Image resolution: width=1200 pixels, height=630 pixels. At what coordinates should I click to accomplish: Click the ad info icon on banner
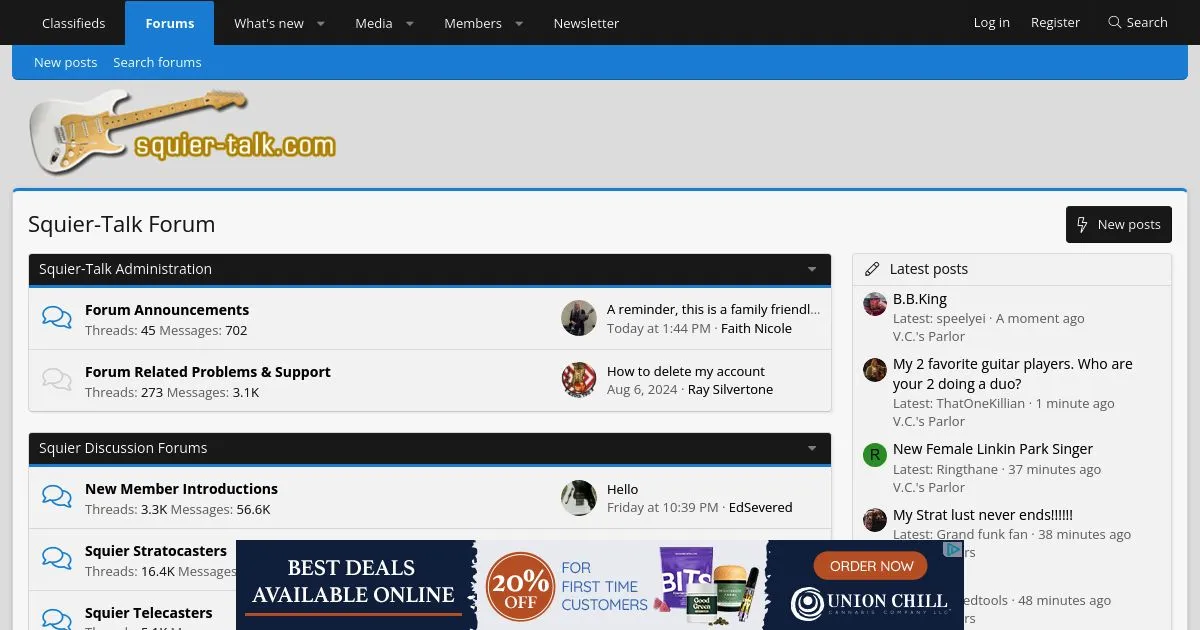coord(954,549)
